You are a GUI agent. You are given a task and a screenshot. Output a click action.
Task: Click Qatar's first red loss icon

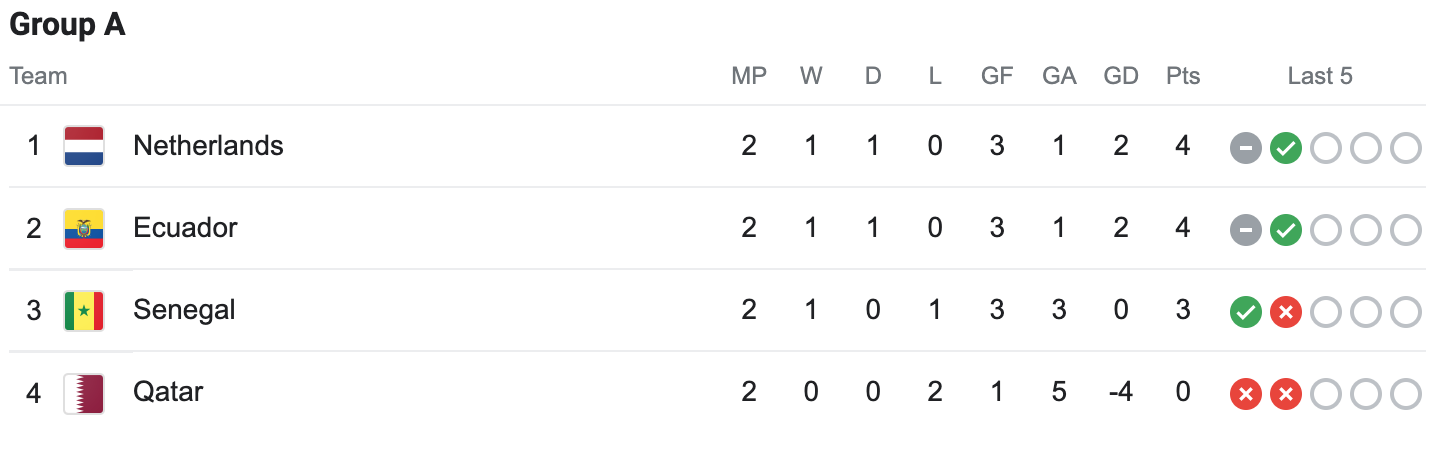coord(1245,394)
